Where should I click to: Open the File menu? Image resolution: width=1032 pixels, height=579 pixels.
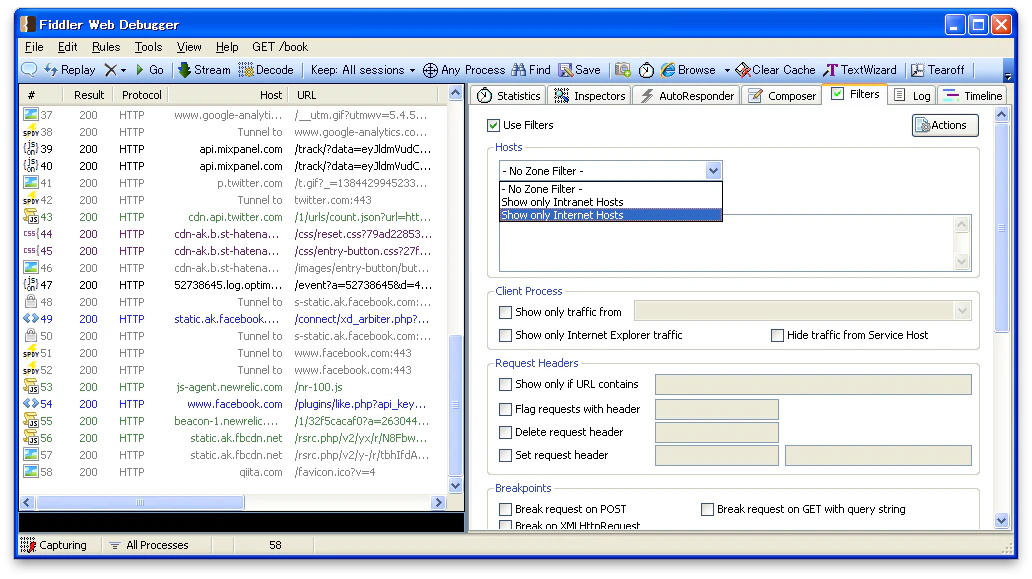[34, 47]
